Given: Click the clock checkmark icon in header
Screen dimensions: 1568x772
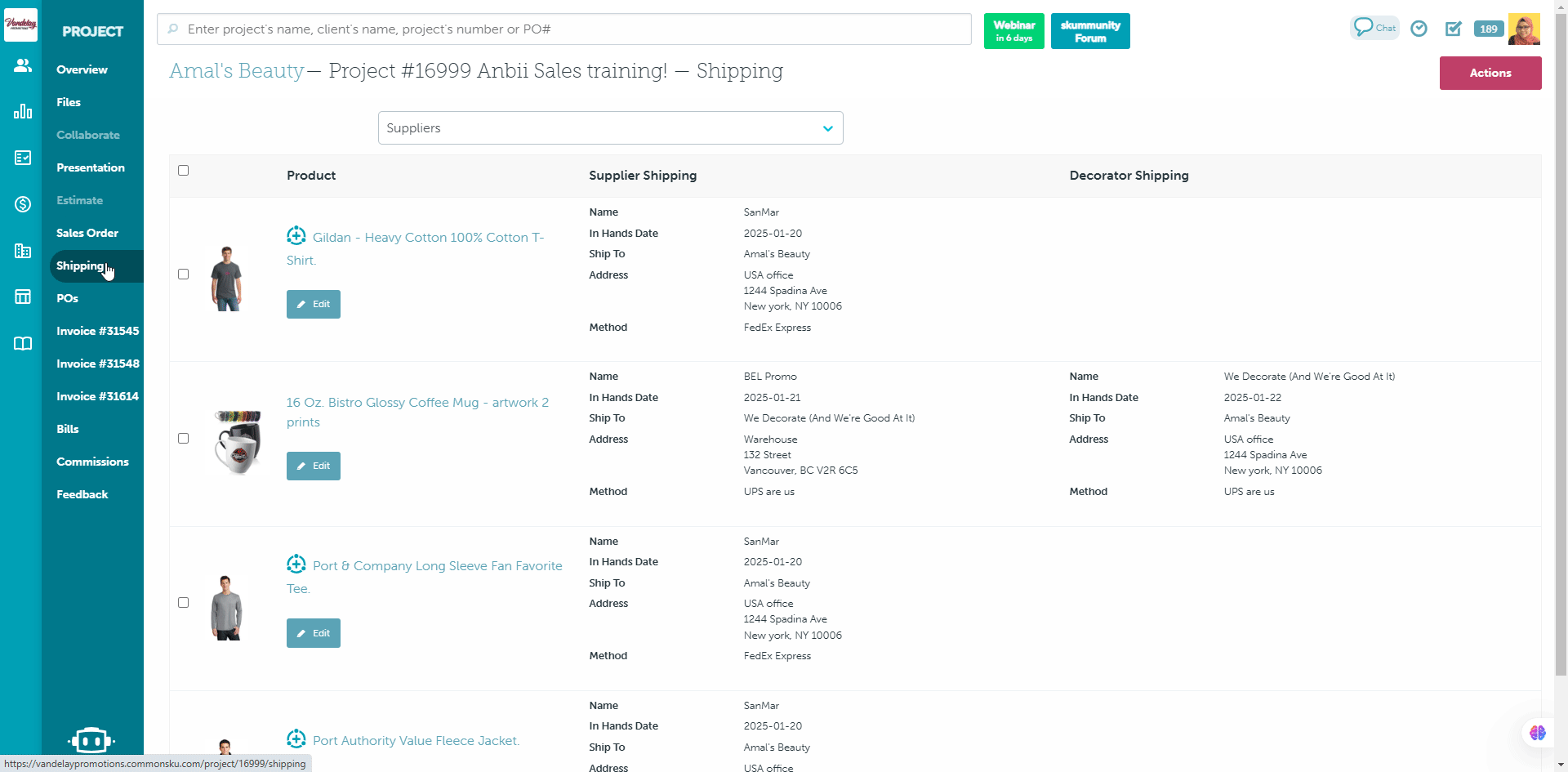Looking at the screenshot, I should click(x=1419, y=29).
